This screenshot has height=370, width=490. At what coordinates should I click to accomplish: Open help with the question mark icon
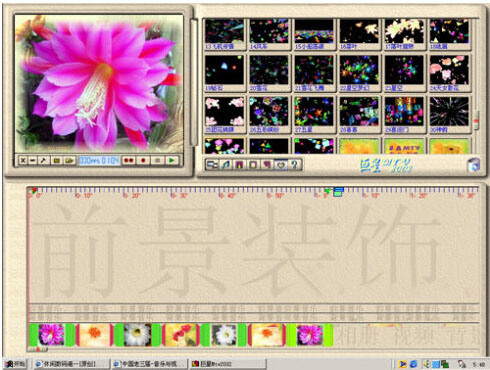294,164
